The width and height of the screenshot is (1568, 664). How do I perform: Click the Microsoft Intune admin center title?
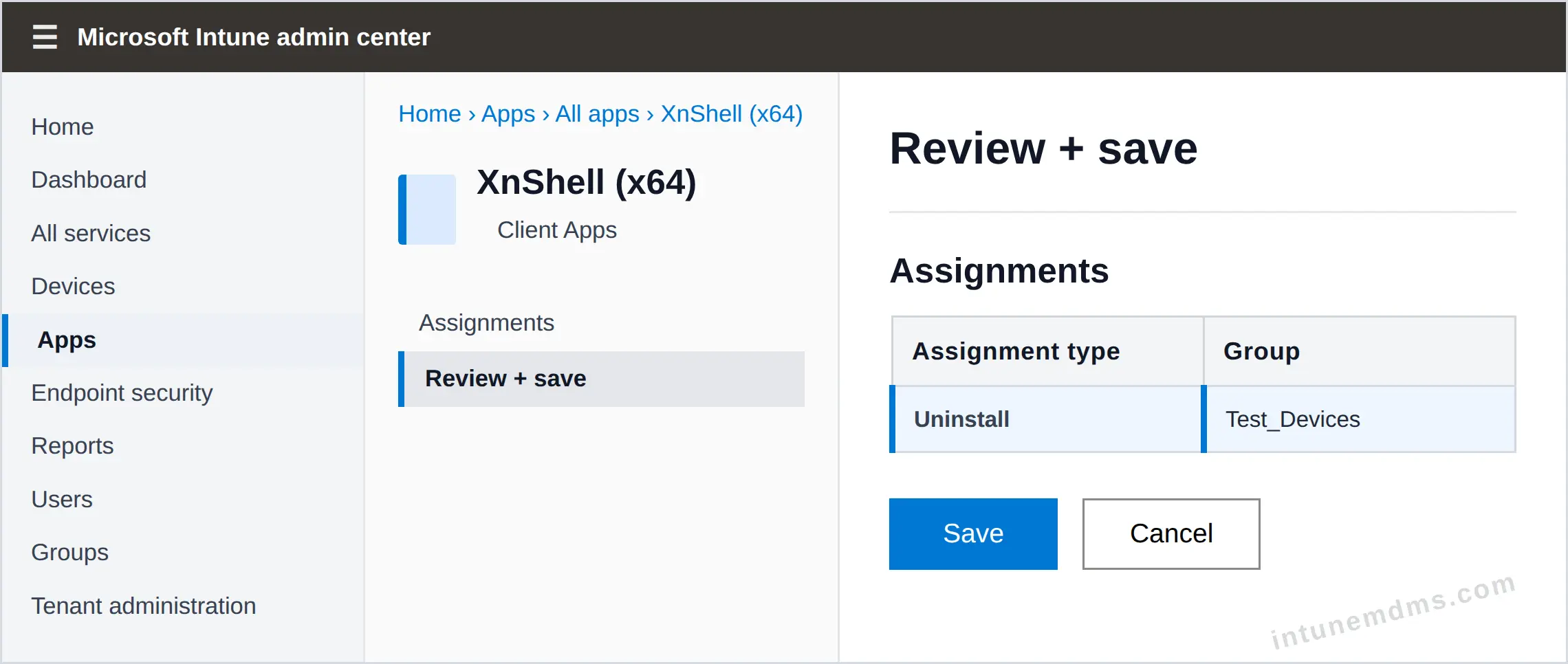(254, 37)
